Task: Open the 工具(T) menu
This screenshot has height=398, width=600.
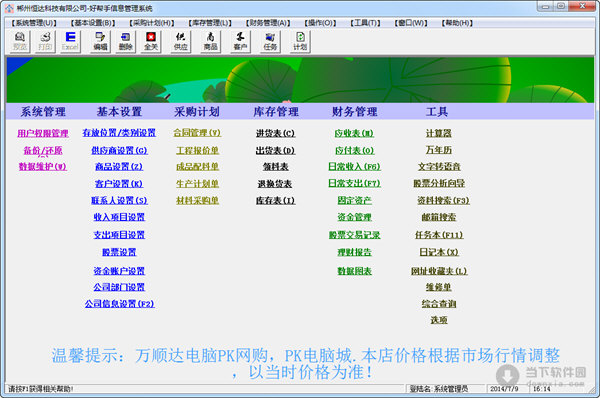Action: (x=365, y=23)
